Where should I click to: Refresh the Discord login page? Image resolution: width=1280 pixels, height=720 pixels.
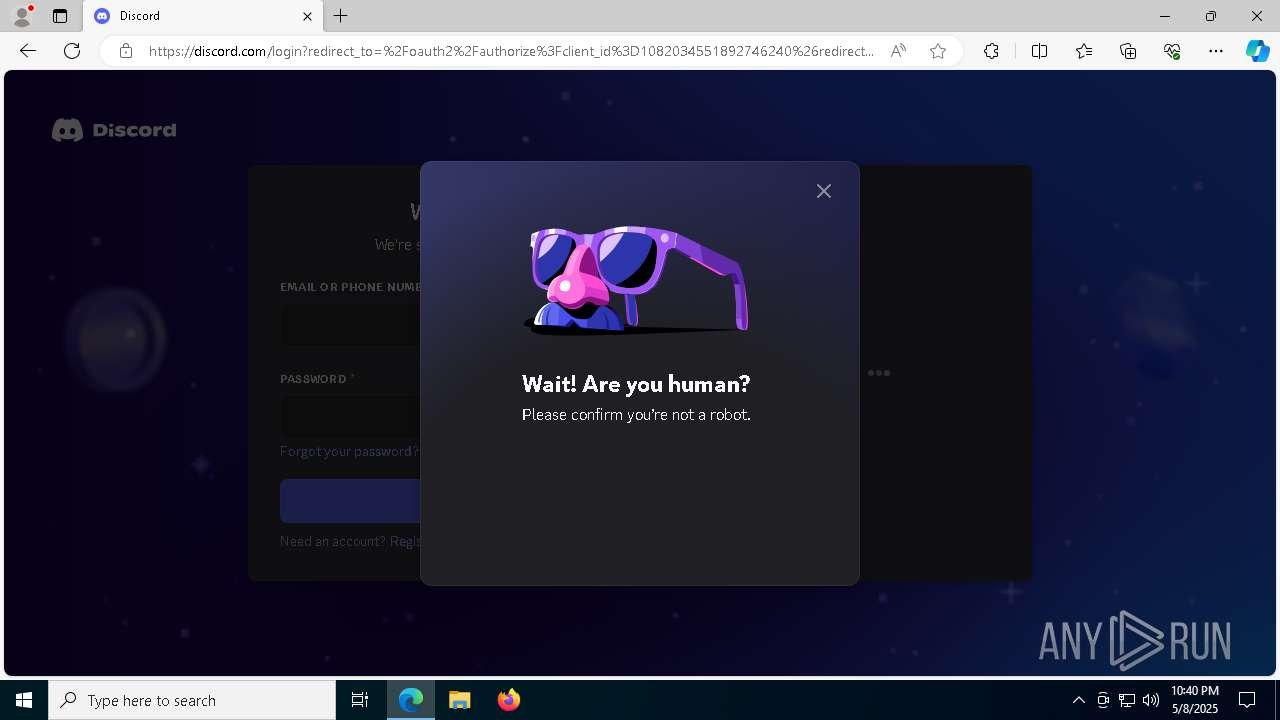coord(72,51)
